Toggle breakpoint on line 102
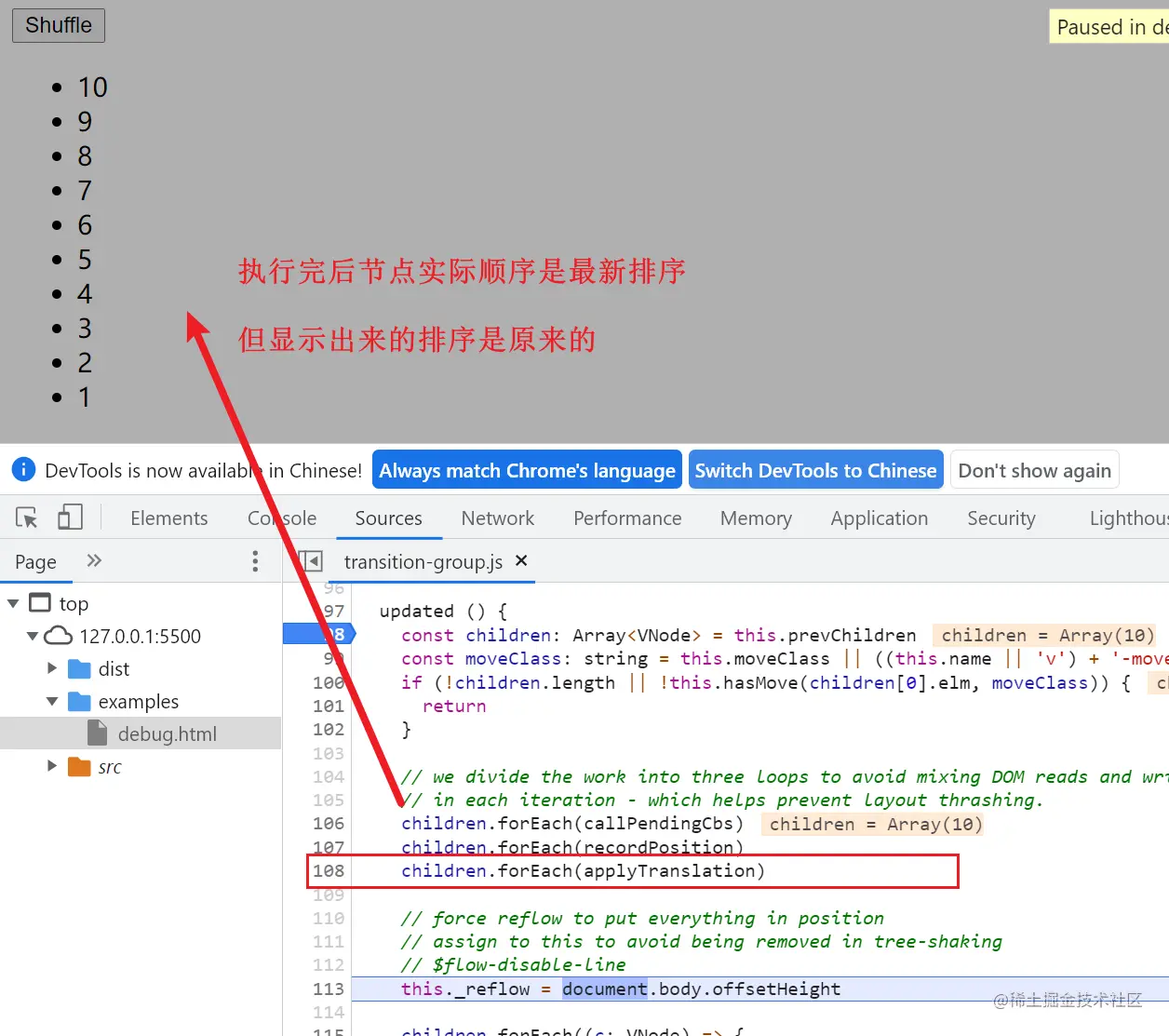Viewport: 1169px width, 1036px height. 328,730
